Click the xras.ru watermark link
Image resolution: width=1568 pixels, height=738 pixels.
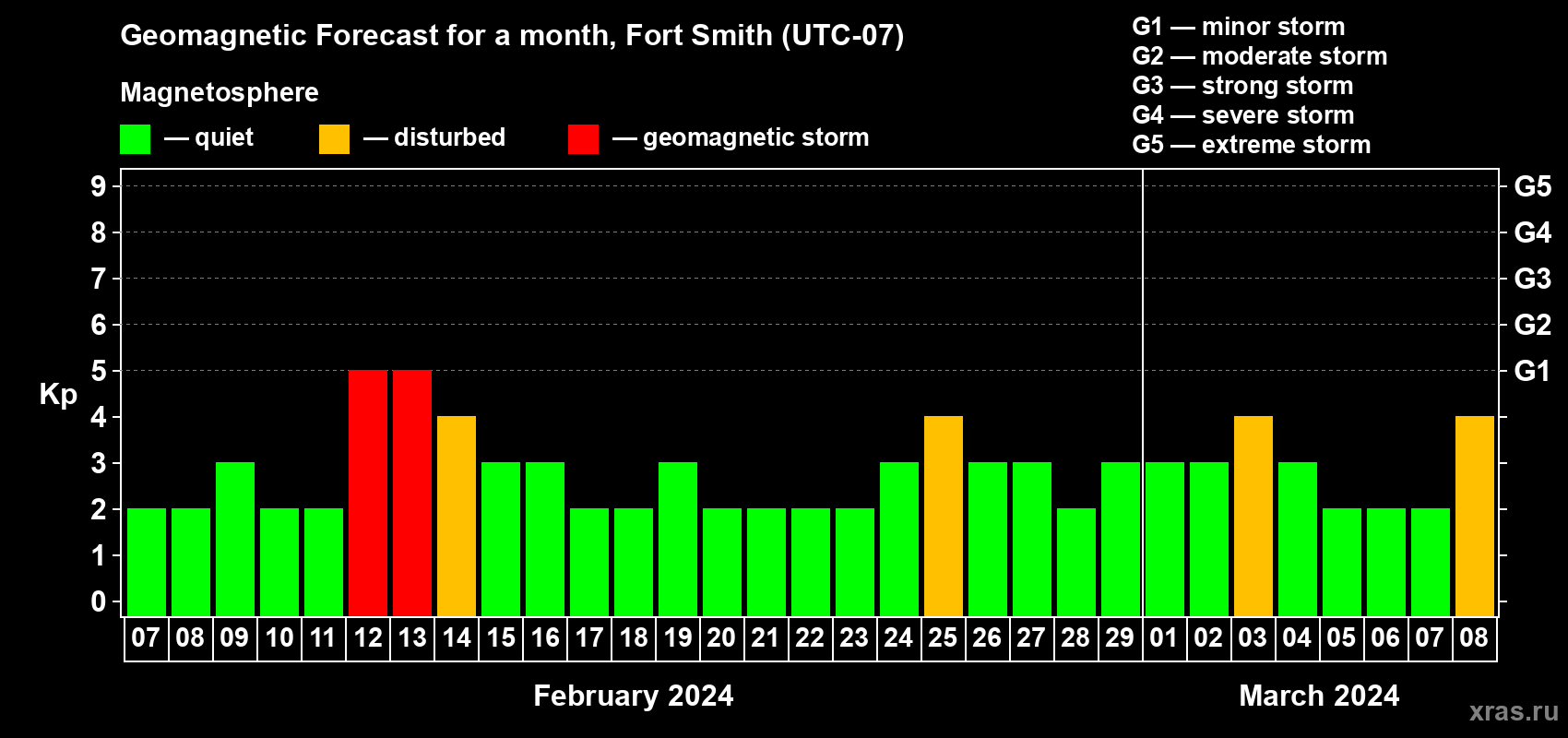1514,711
